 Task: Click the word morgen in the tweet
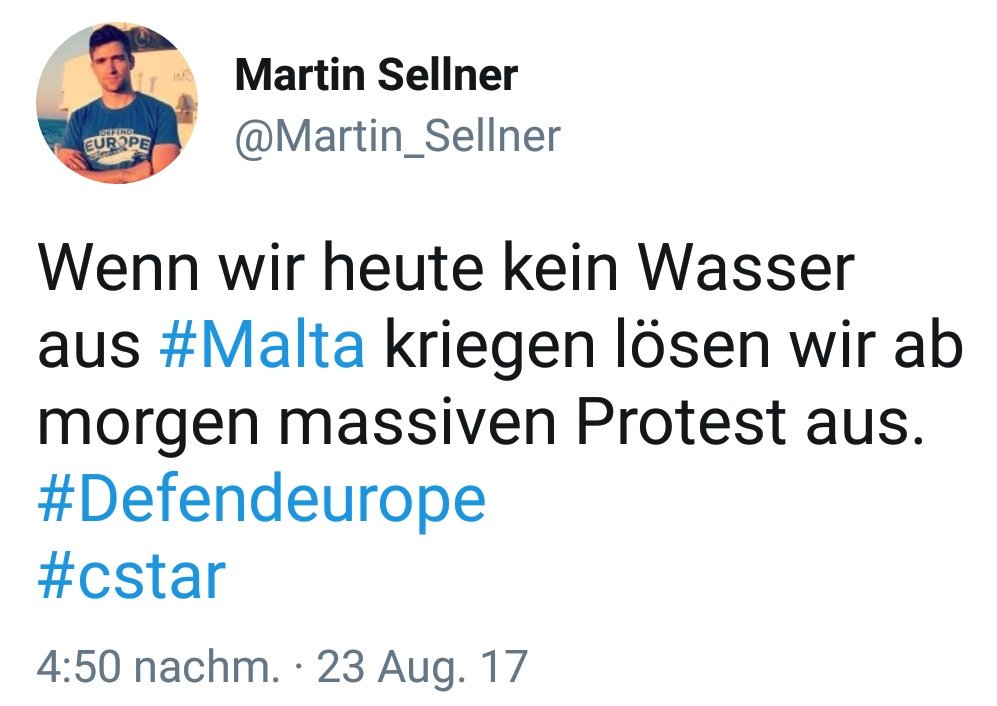149,426
